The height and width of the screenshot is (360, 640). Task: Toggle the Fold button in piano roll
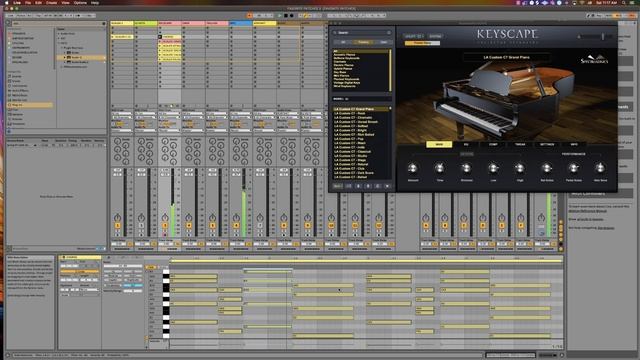151,267
